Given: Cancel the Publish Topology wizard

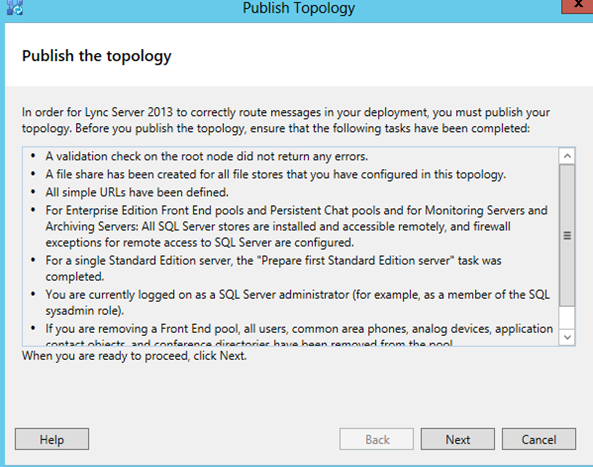Looking at the screenshot, I should click(539, 439).
